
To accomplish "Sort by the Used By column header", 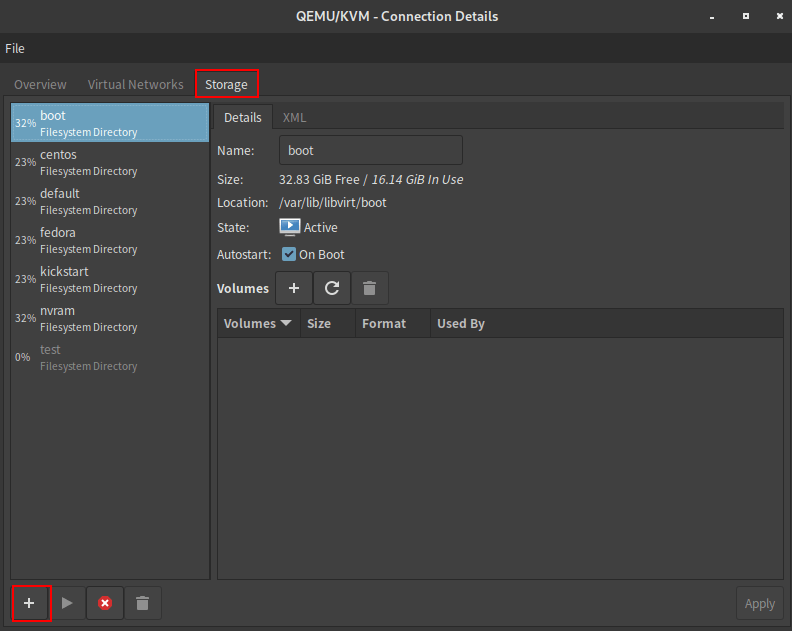I will pyautogui.click(x=607, y=323).
